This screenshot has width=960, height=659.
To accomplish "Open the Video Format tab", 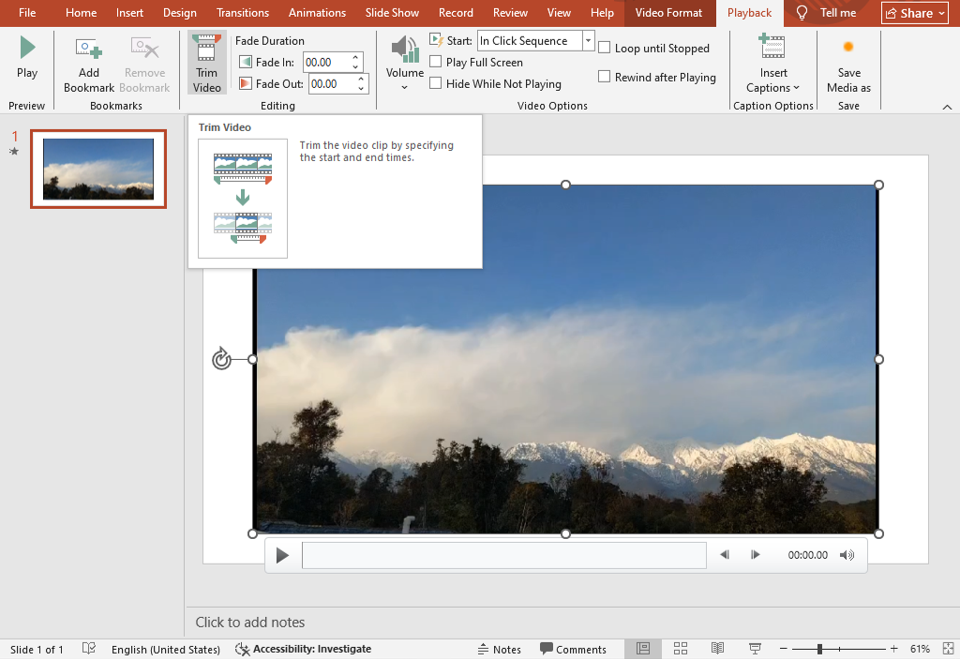I will click(669, 13).
